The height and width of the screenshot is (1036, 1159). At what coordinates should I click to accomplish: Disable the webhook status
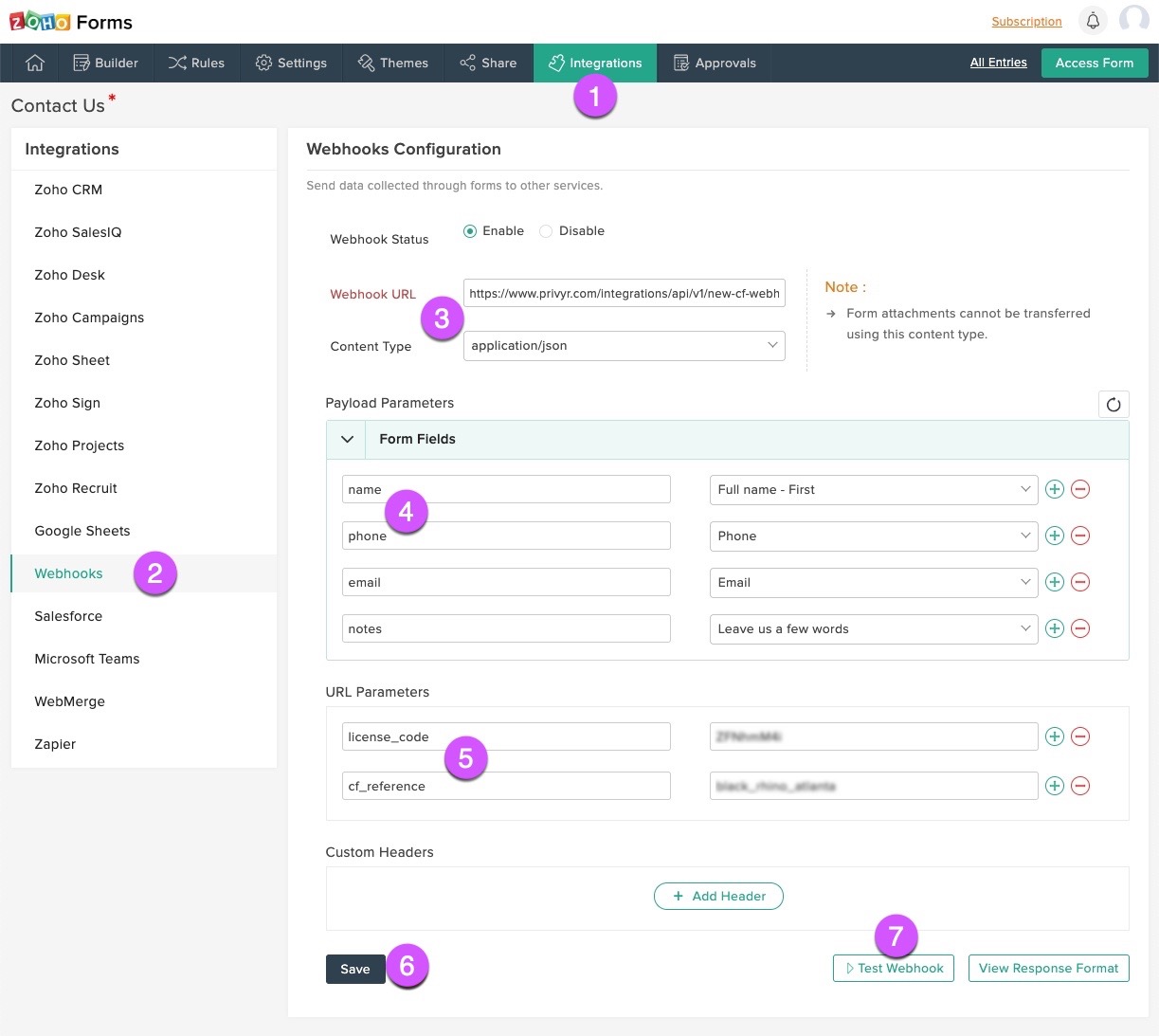(x=546, y=230)
